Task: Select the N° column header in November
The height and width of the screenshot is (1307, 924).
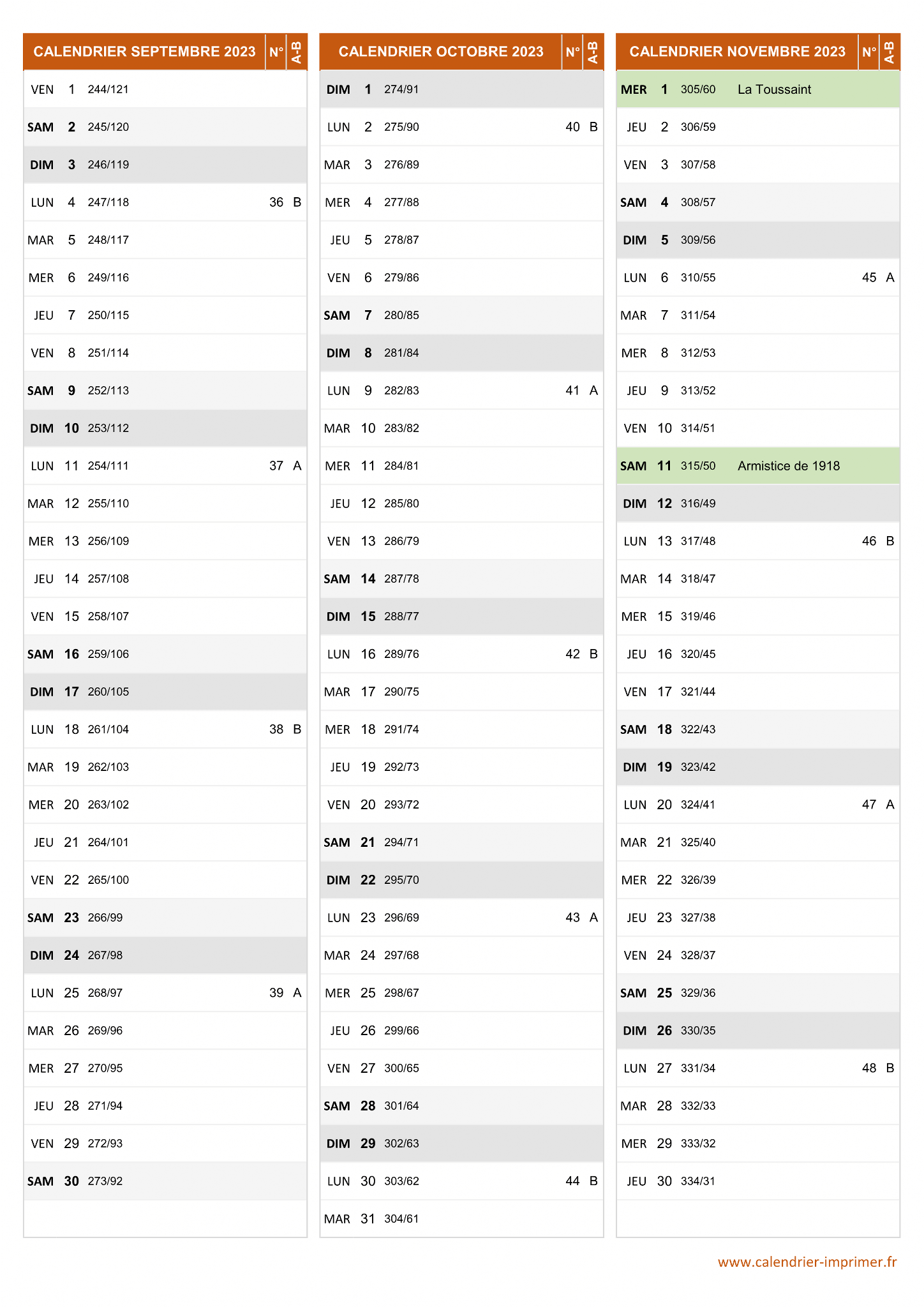Action: click(x=869, y=52)
